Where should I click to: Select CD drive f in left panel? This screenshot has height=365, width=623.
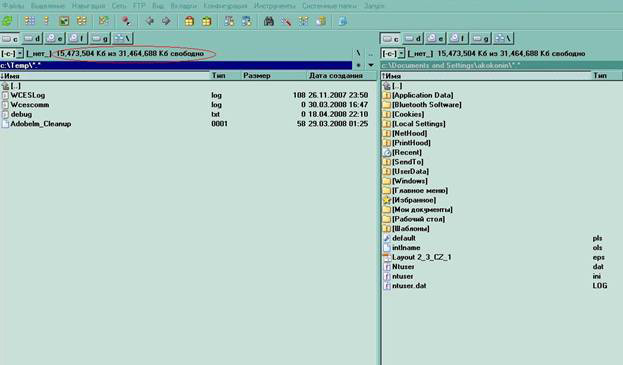tap(77, 39)
